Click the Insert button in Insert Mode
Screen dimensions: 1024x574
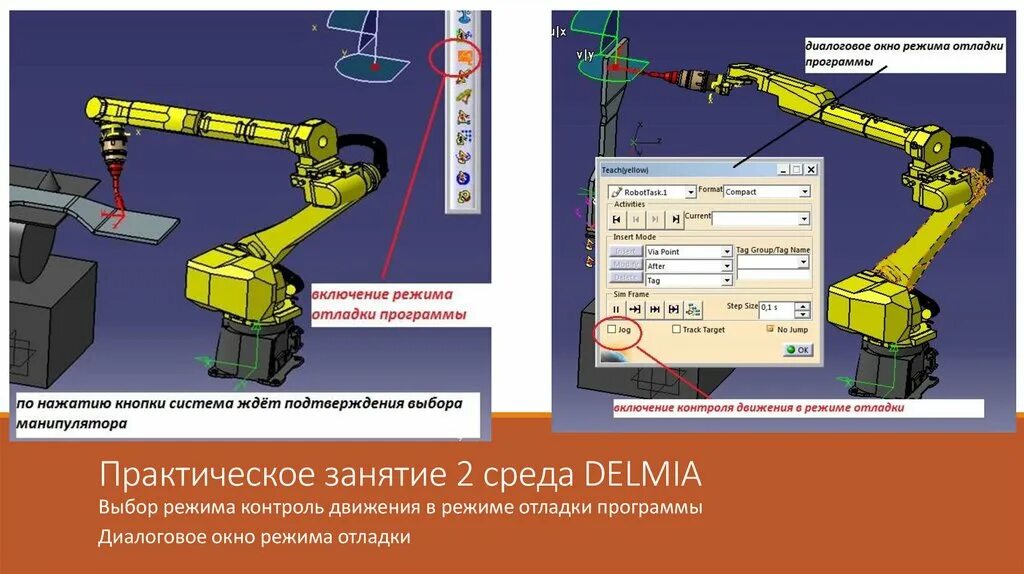click(x=626, y=251)
